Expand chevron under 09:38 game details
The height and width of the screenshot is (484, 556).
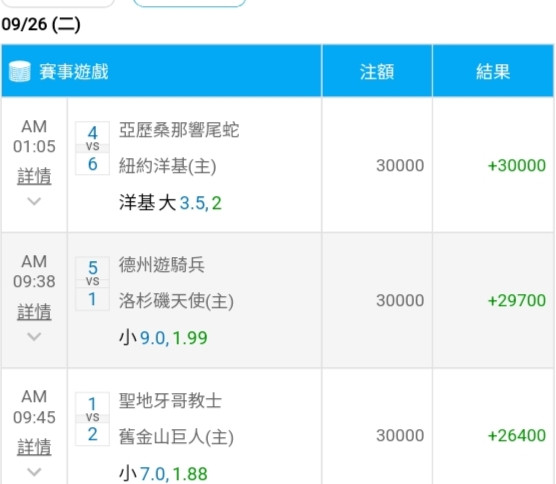point(34,336)
